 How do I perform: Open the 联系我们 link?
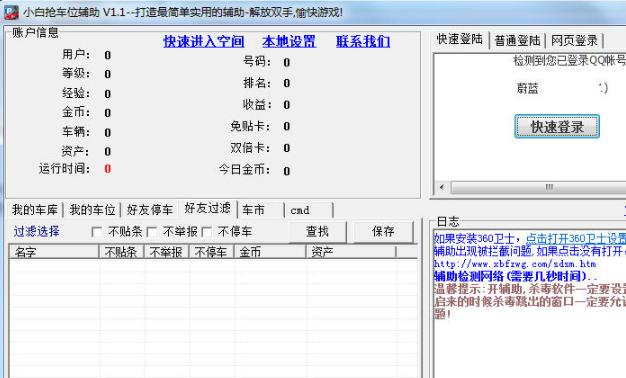363,42
